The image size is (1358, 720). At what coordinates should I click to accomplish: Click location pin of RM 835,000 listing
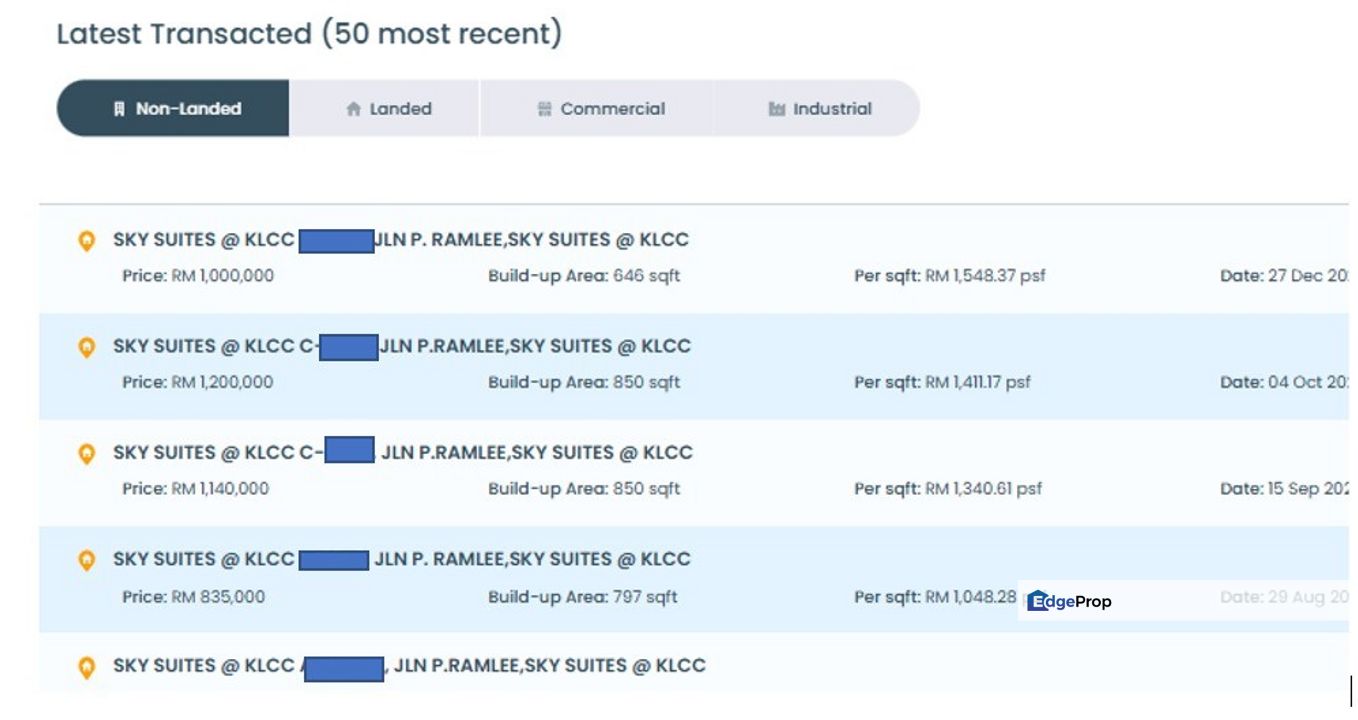click(87, 560)
